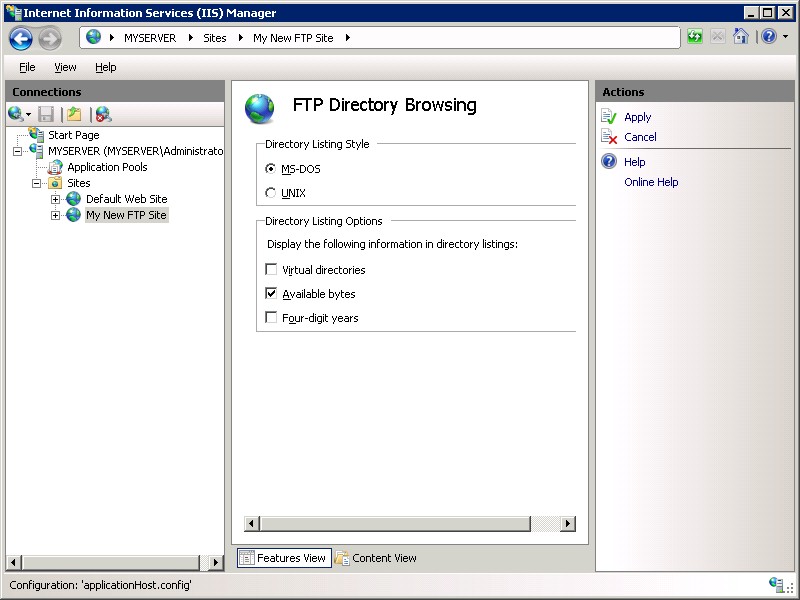The width and height of the screenshot is (800, 600).
Task: Click the globe icon in the address bar
Action: 93,37
